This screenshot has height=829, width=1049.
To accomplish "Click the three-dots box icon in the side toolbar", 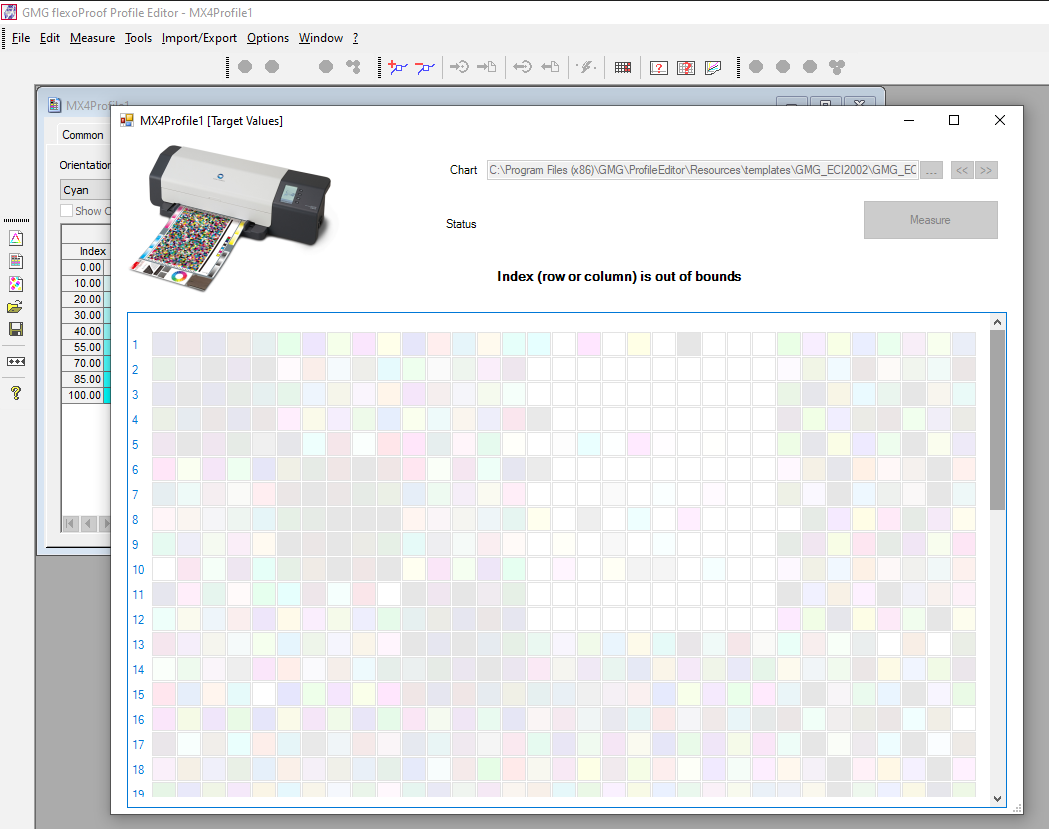I will [x=16, y=361].
